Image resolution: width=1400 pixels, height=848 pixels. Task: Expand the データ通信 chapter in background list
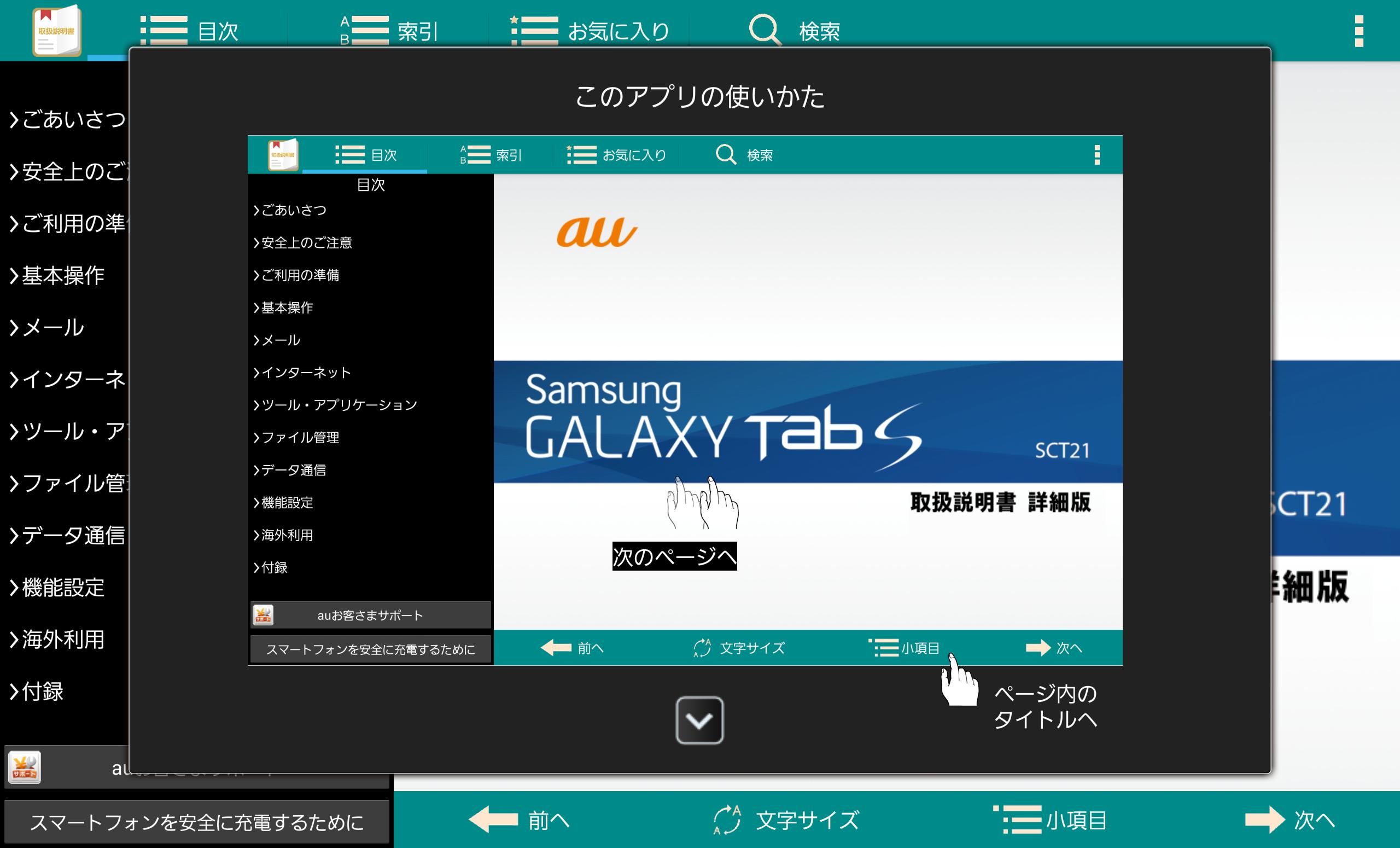[x=67, y=536]
